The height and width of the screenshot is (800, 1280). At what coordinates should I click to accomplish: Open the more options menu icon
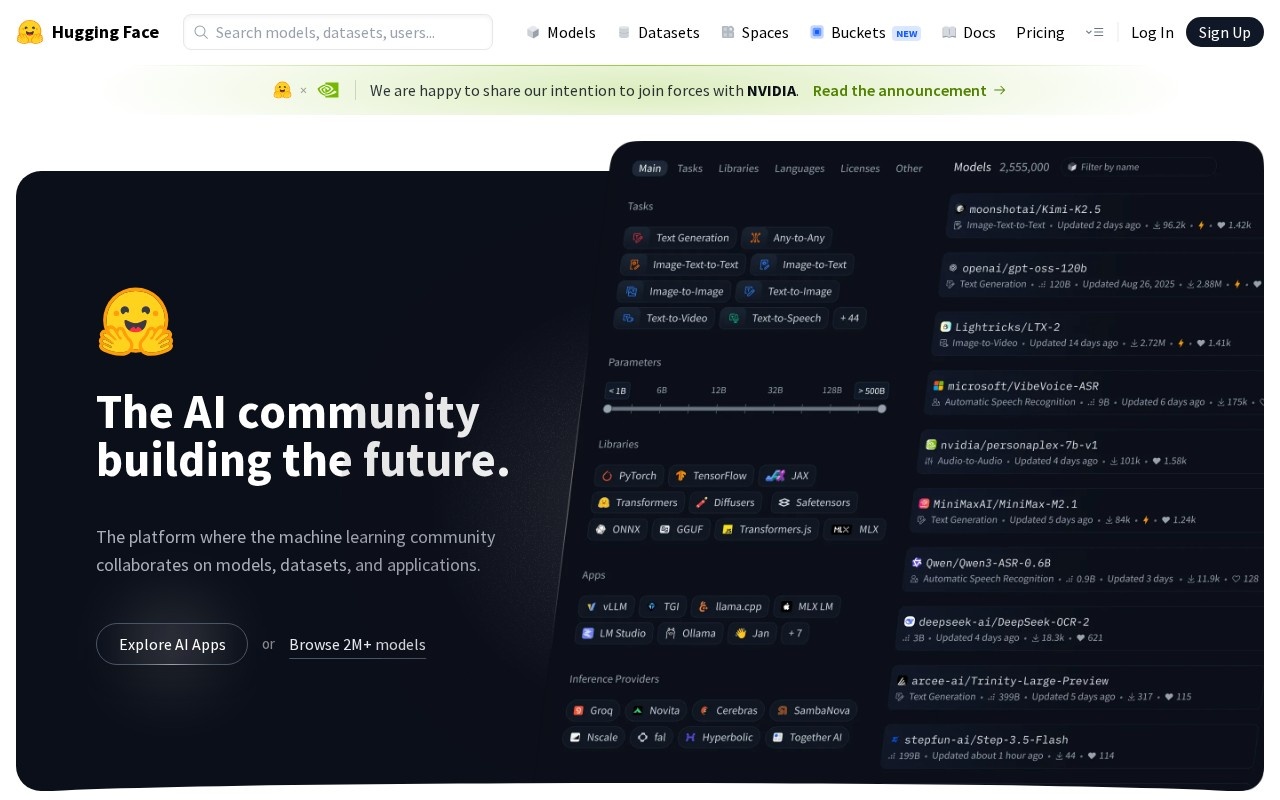pos(1094,32)
